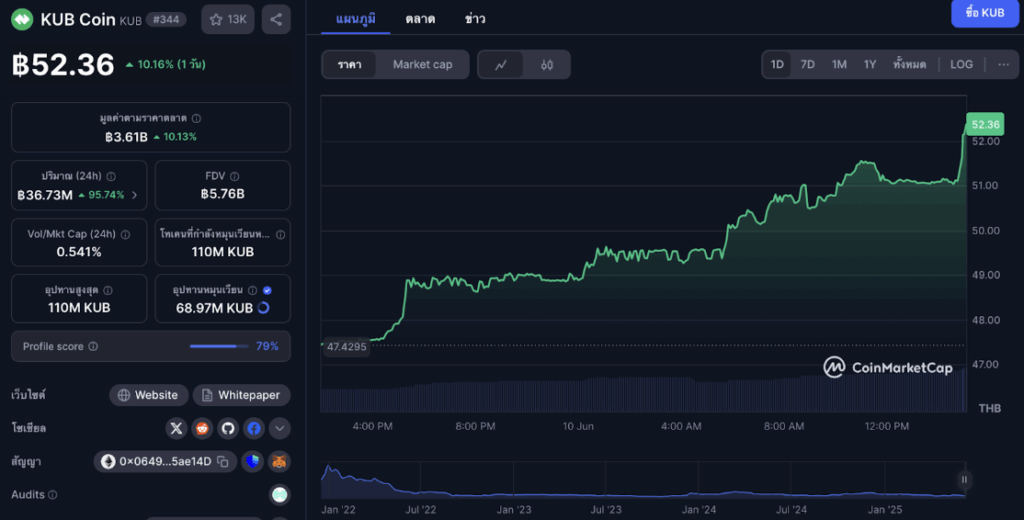Toggle chart to Market cap view
This screenshot has height=520, width=1024.
(x=422, y=65)
